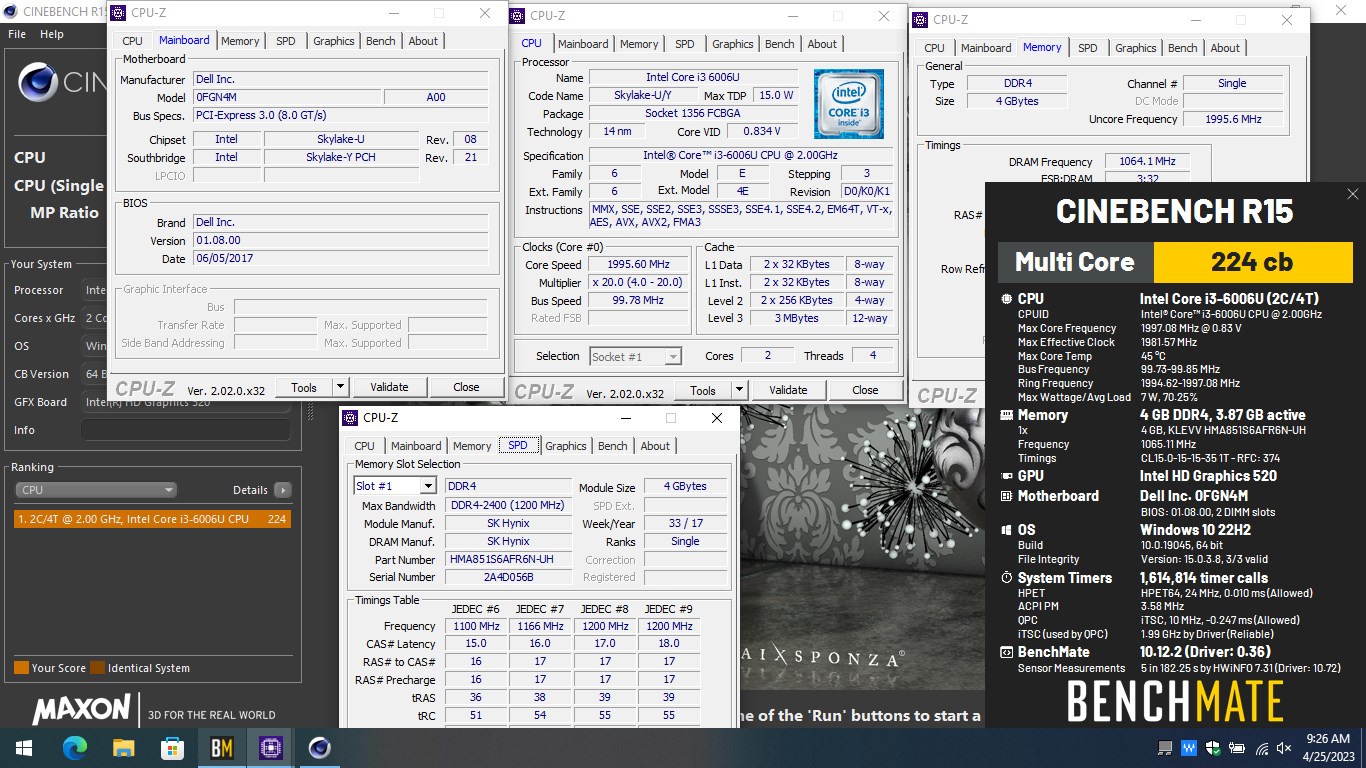Click the 0FGN4M motherboard model field
Image resolution: width=1366 pixels, height=768 pixels.
coord(287,97)
